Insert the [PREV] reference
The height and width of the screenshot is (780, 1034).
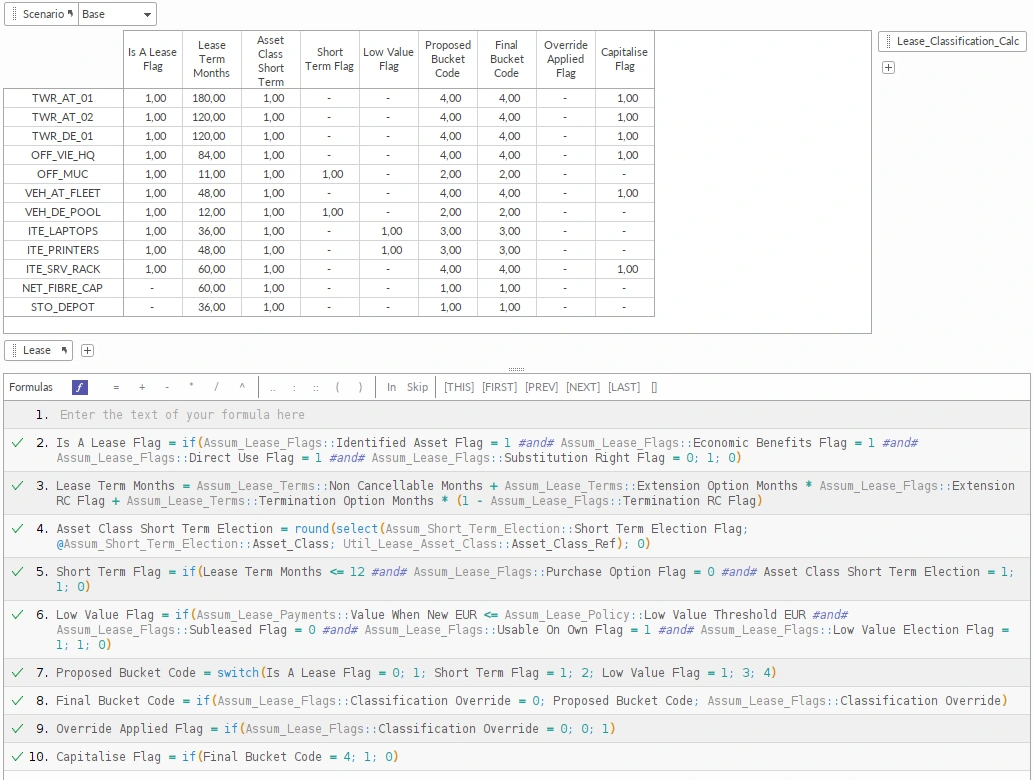(x=541, y=387)
